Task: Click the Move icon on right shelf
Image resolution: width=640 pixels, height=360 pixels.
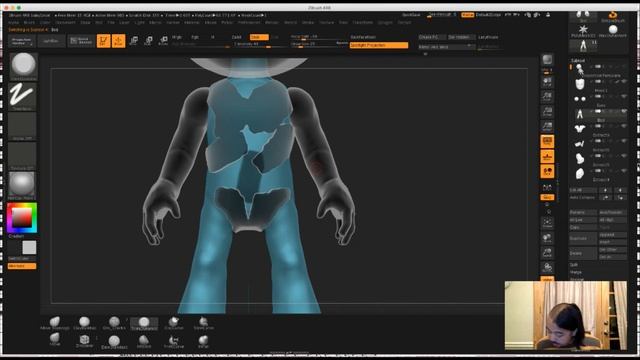Action: tap(547, 238)
